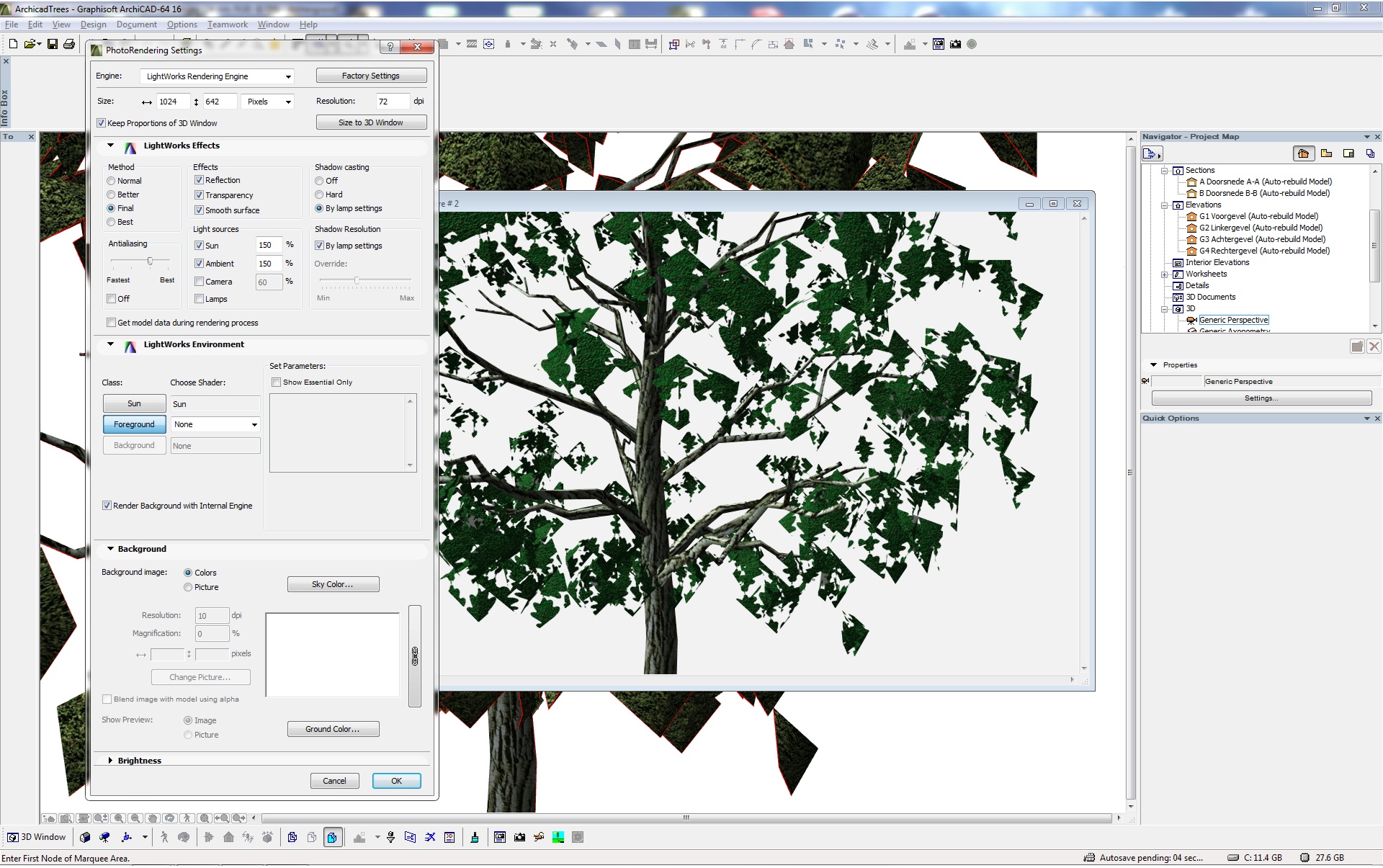Screen dimensions: 1383x868
Task: Uncheck Keep Proportions of 3D Window
Action: click(102, 123)
